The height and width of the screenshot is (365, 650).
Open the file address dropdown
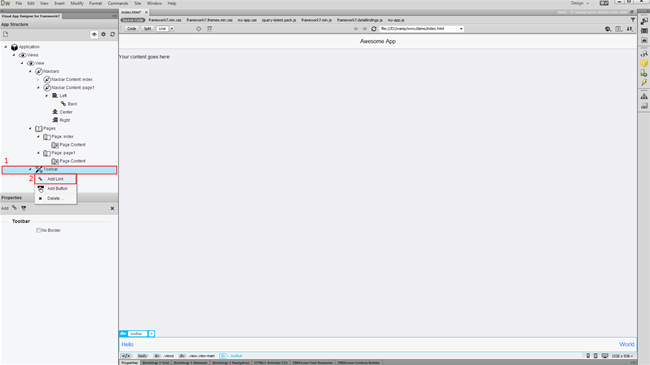(461, 29)
